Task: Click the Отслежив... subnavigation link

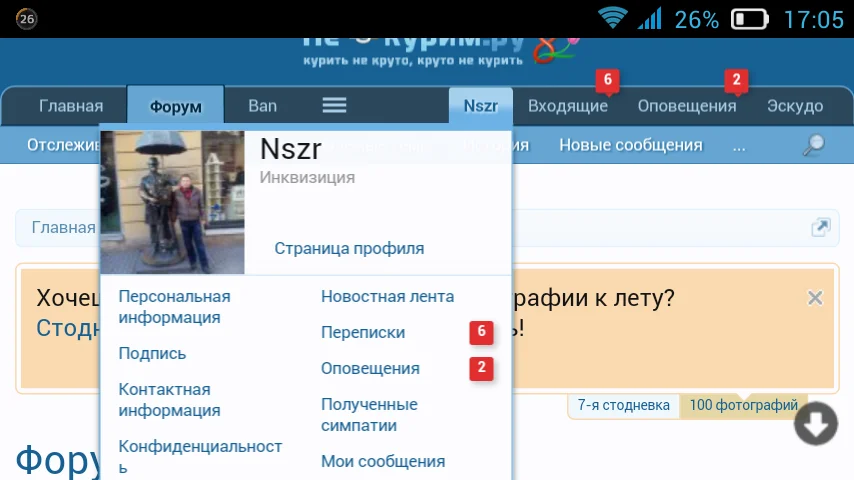Action: (64, 145)
